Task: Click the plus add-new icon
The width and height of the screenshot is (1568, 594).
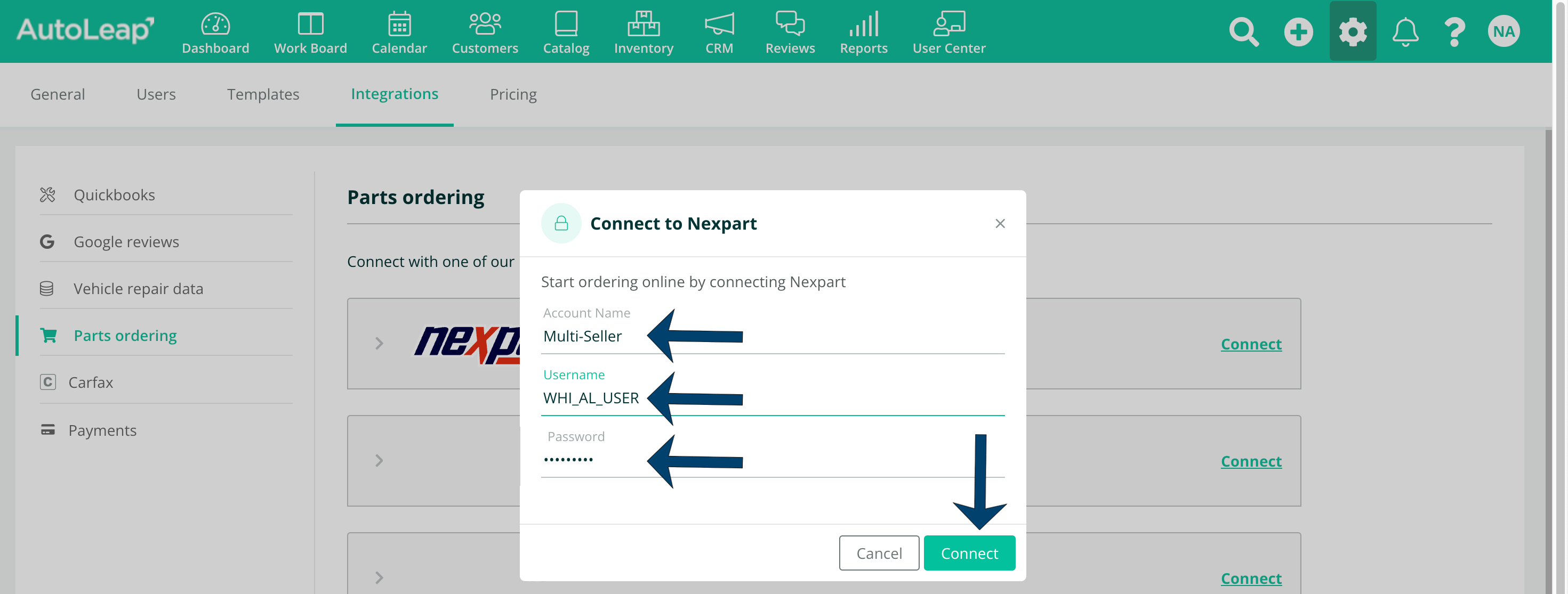Action: pos(1297,31)
